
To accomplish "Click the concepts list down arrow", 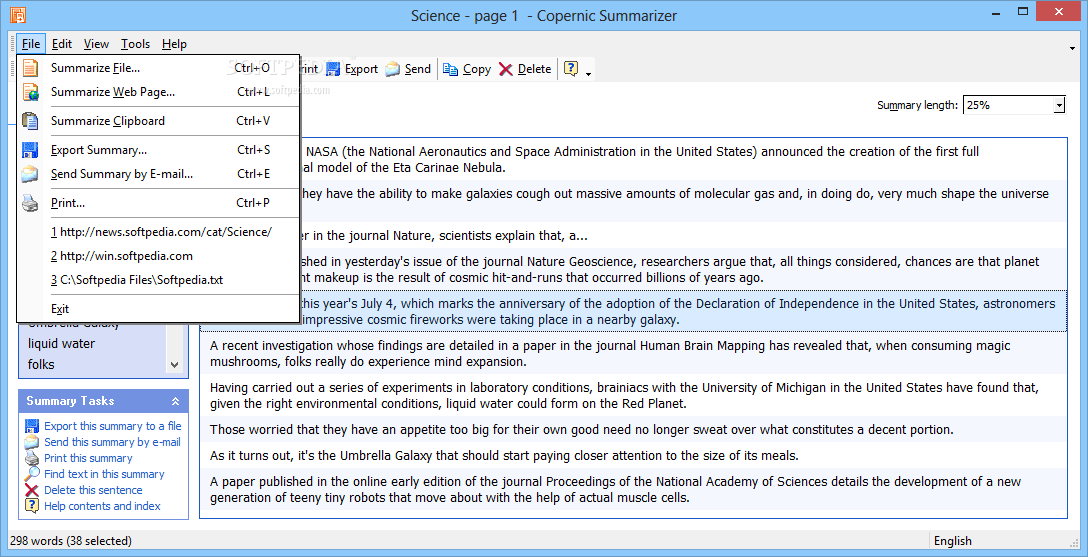I will pyautogui.click(x=174, y=364).
